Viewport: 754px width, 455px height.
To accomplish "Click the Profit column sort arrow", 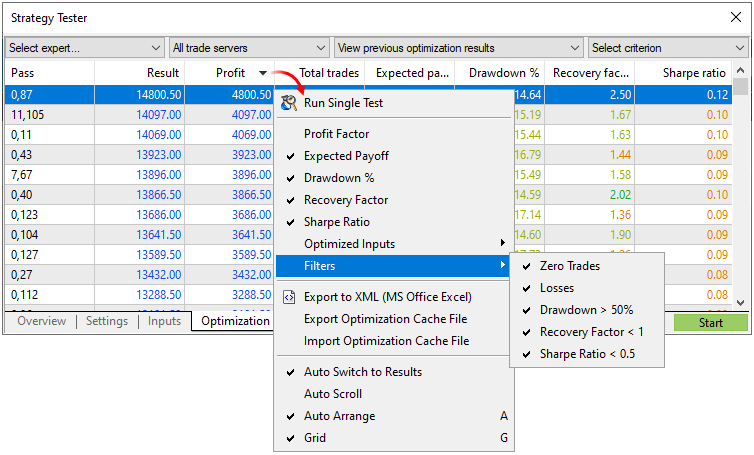I will click(263, 73).
